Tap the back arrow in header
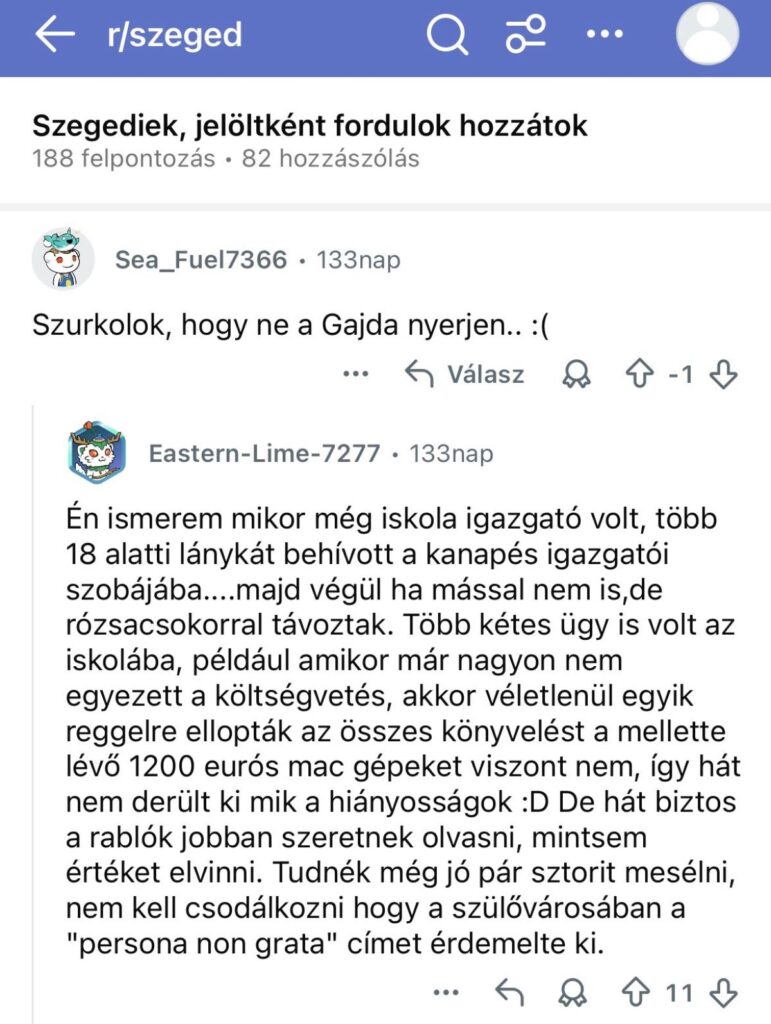 [x=55, y=36]
